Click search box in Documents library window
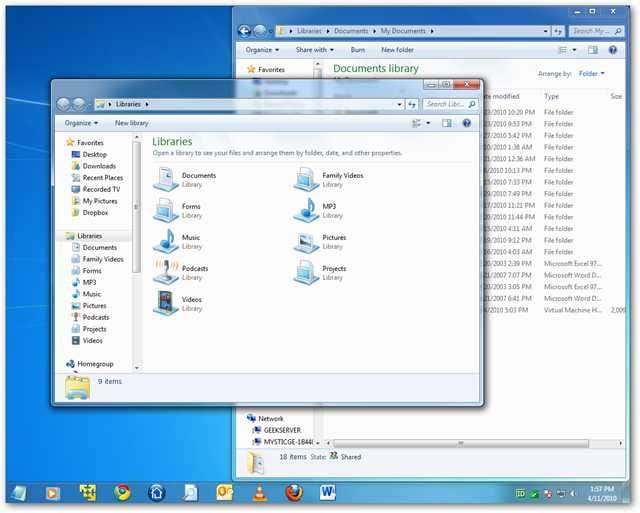The width and height of the screenshot is (640, 513). (x=597, y=31)
